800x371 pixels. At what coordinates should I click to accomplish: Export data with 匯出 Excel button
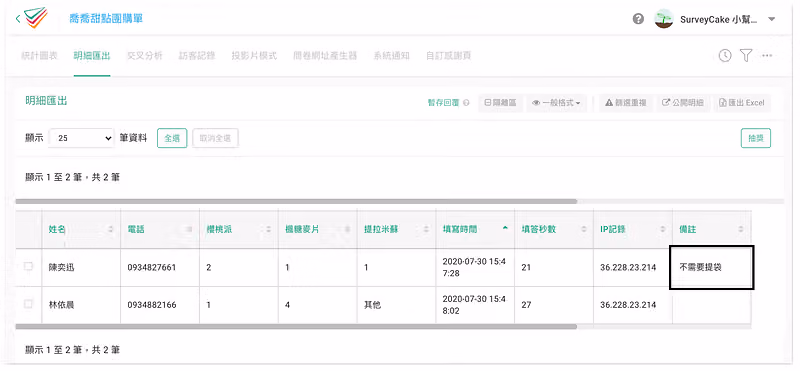point(742,103)
